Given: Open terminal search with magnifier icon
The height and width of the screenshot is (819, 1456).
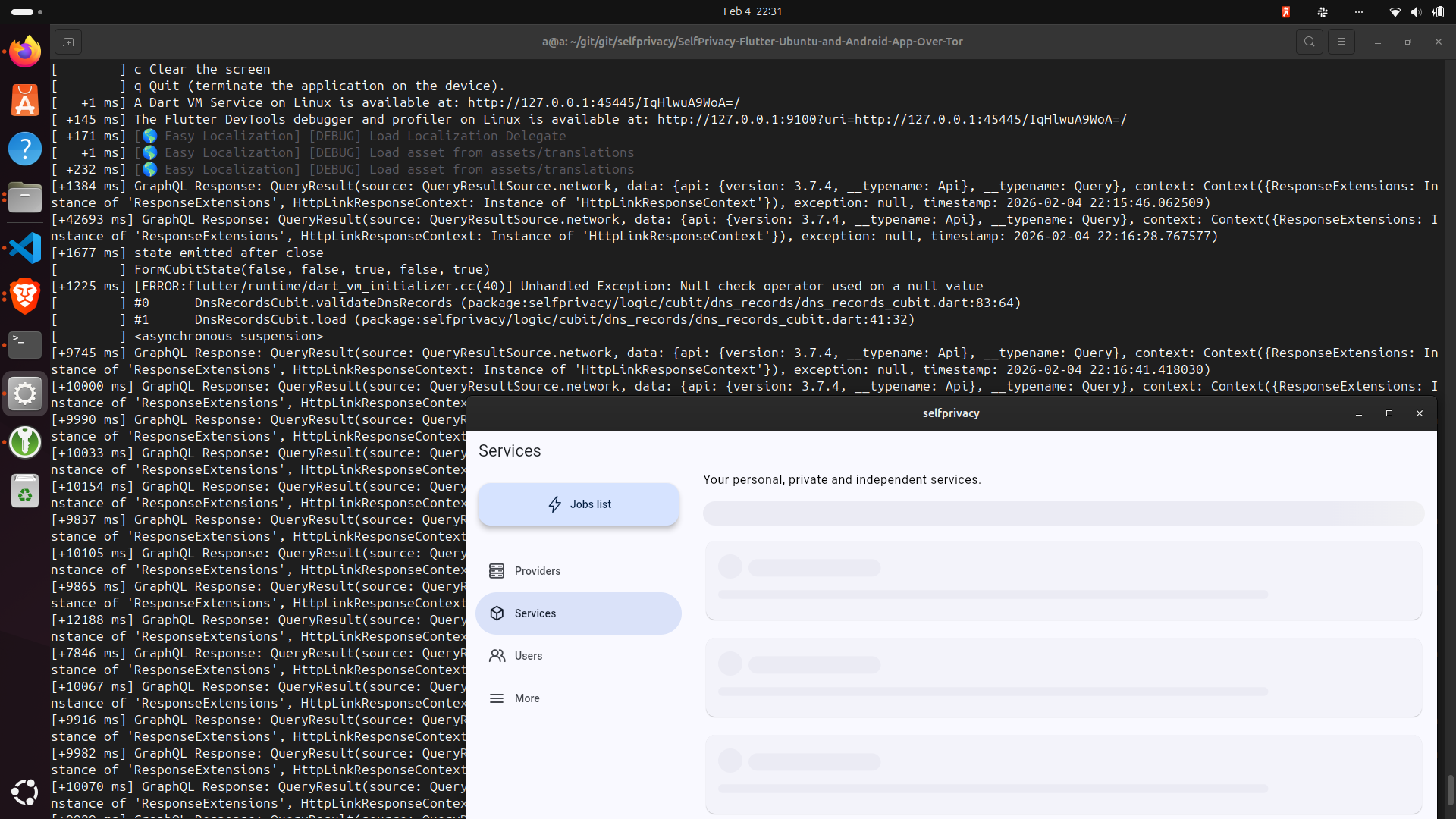Looking at the screenshot, I should (1309, 42).
